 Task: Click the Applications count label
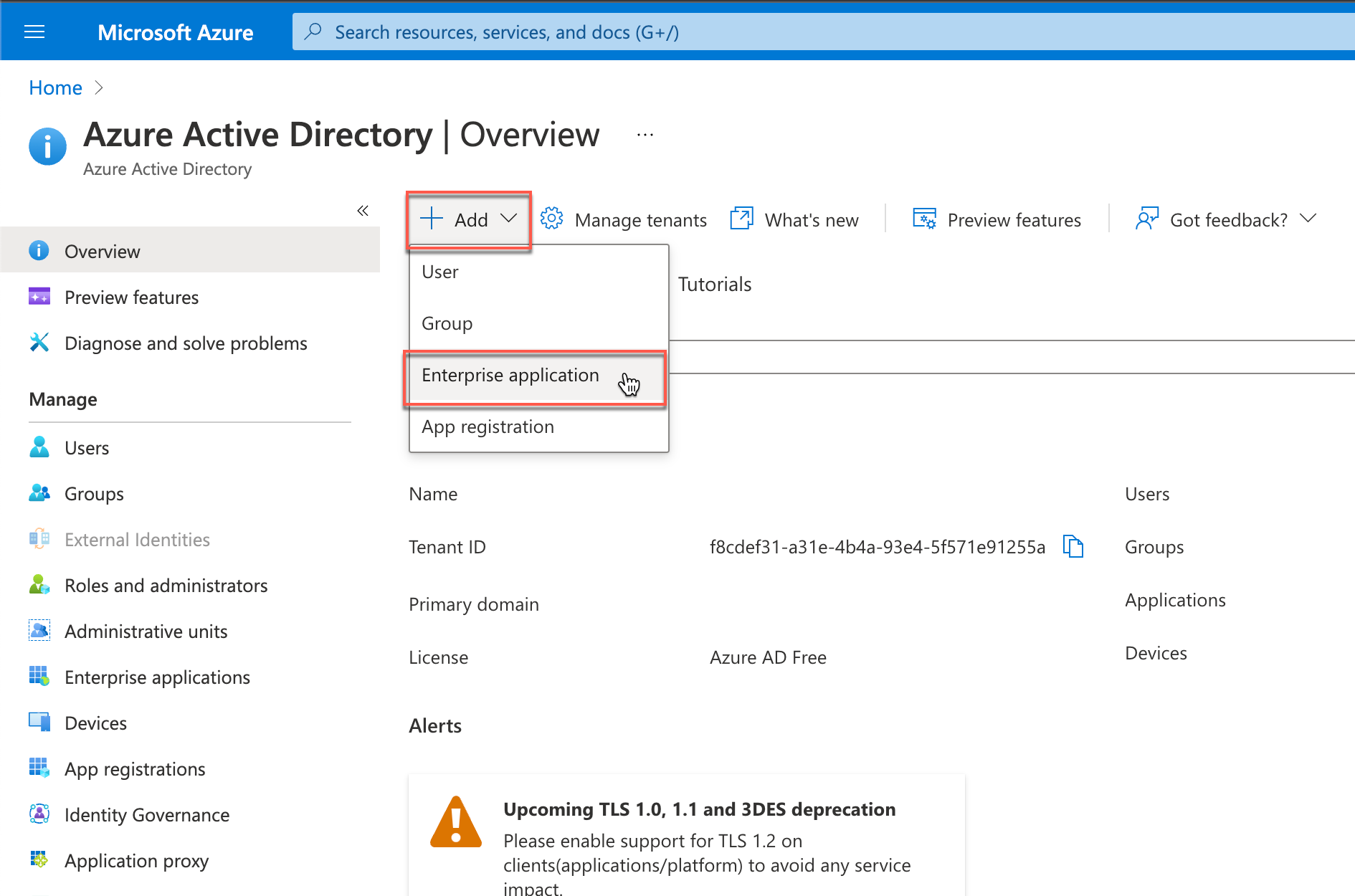[1175, 600]
